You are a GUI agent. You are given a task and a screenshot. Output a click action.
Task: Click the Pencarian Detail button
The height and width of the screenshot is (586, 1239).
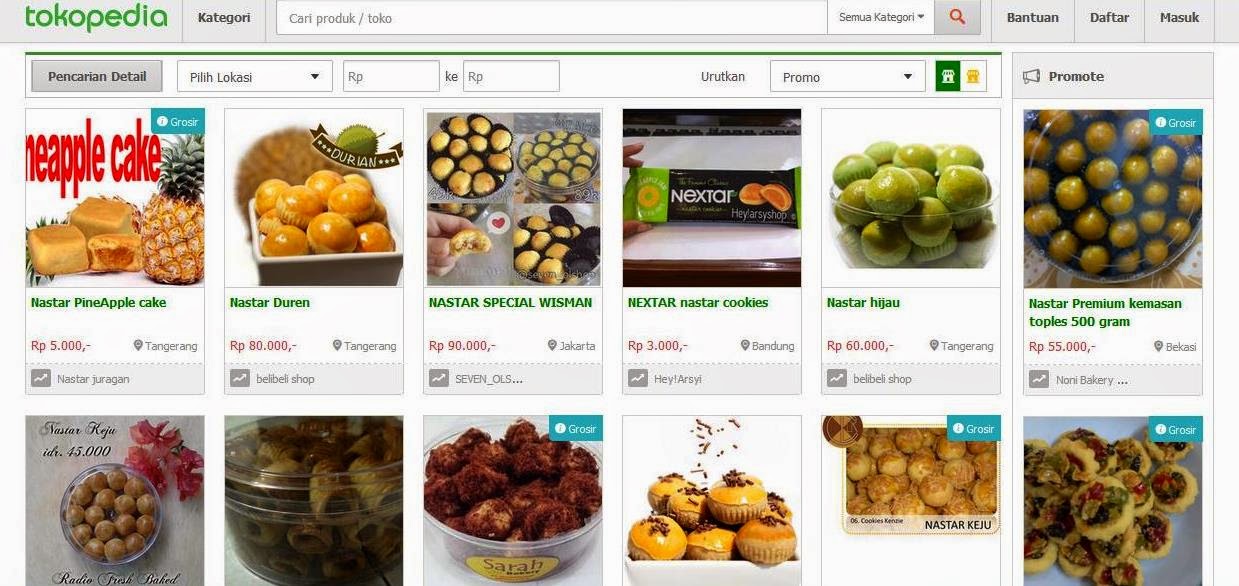[x=97, y=76]
